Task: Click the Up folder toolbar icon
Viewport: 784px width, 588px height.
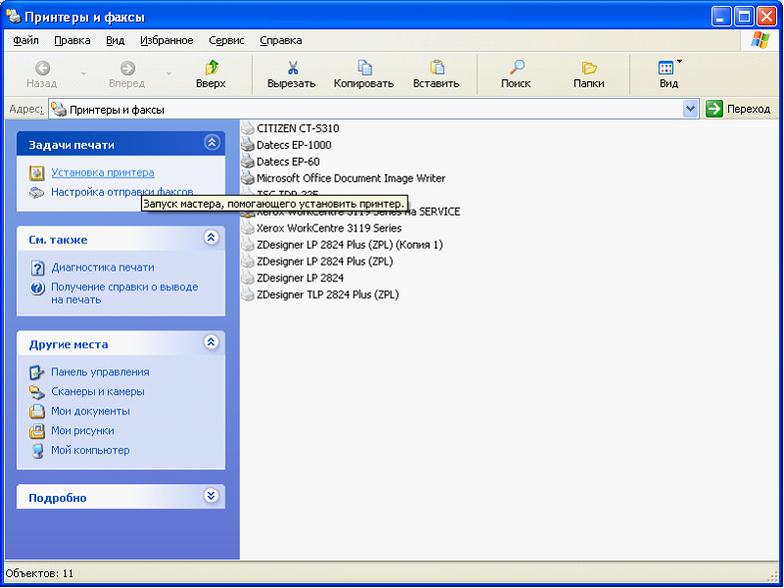Action: pos(211,68)
